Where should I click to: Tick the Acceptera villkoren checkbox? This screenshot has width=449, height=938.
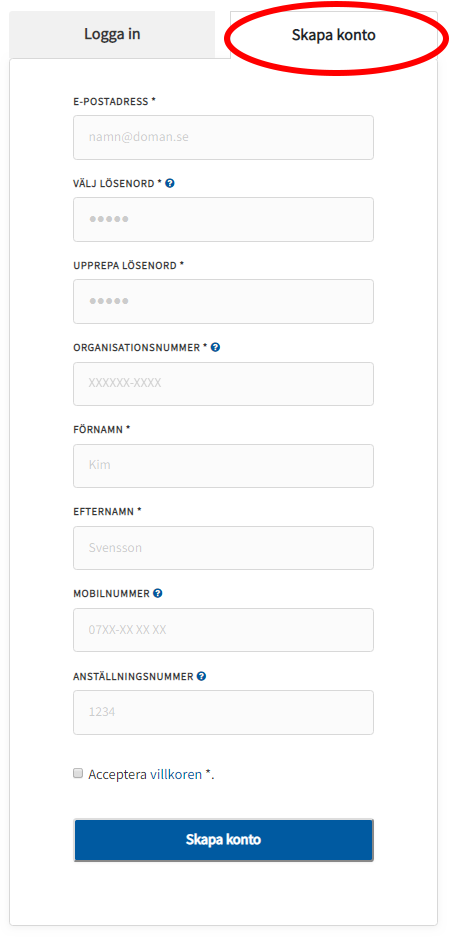pos(78,773)
